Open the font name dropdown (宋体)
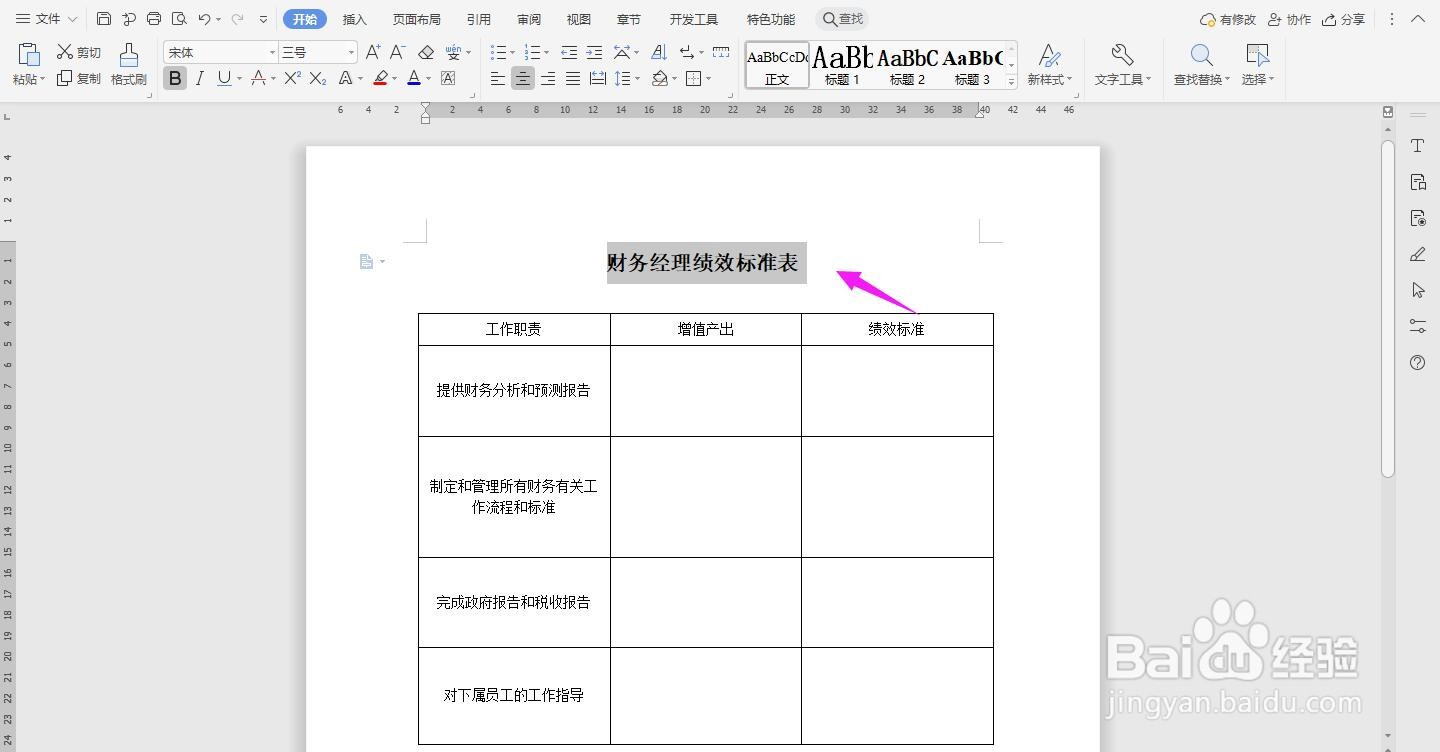The width and height of the screenshot is (1440, 752). click(272, 52)
